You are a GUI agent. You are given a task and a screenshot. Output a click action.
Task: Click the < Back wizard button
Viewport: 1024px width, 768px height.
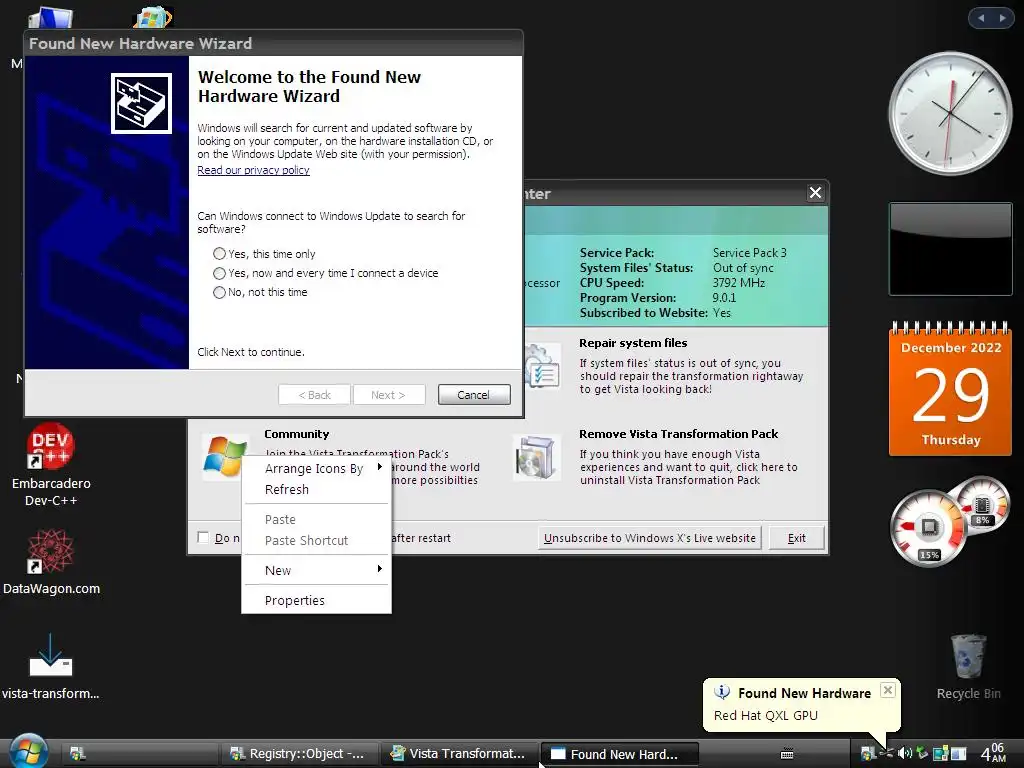(314, 394)
